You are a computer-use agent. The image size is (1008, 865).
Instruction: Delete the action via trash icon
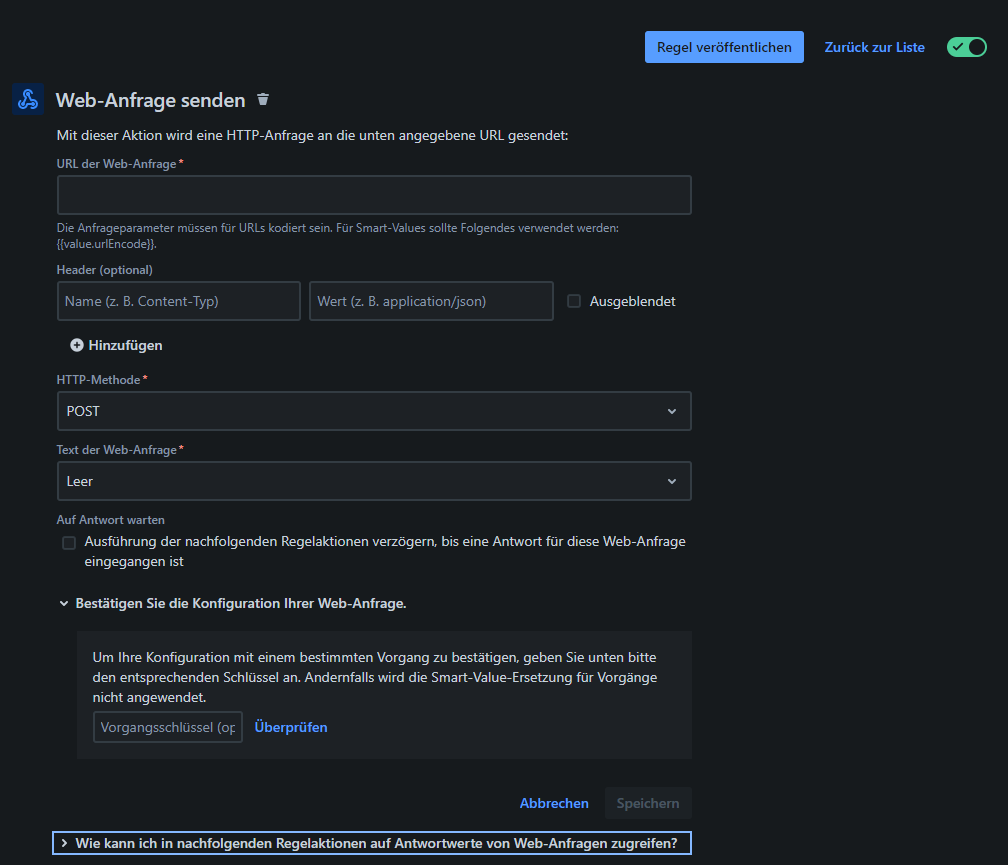click(263, 100)
